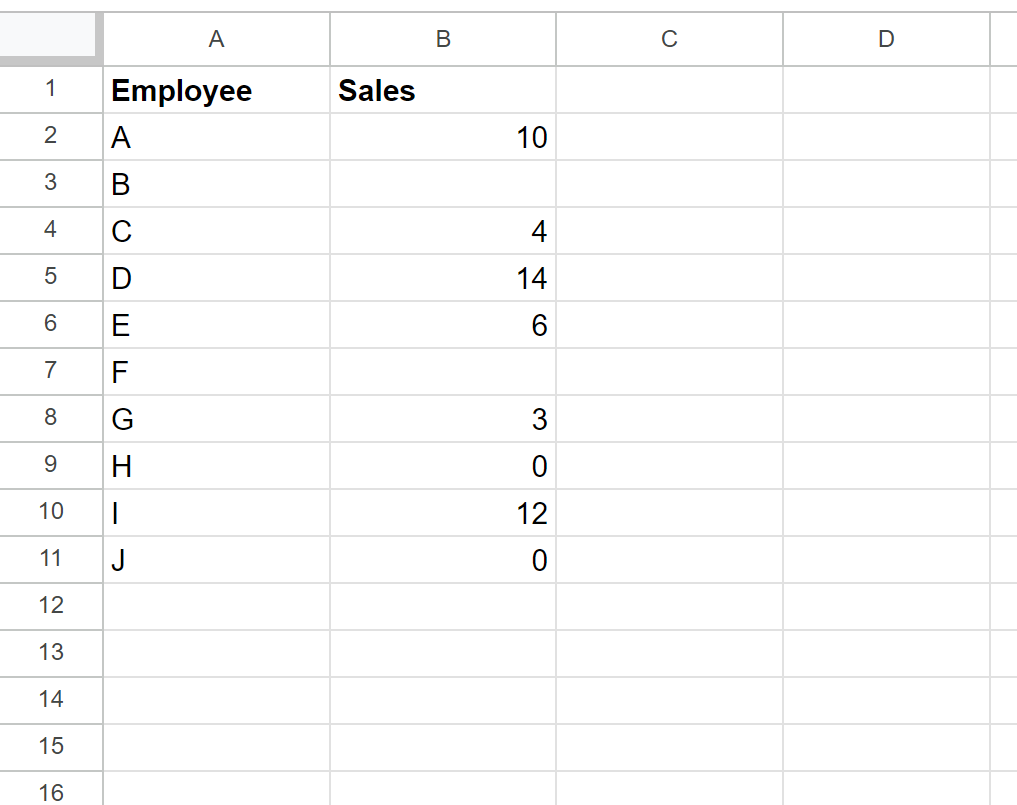Select empty cell C5
The height and width of the screenshot is (805, 1017).
click(669, 278)
